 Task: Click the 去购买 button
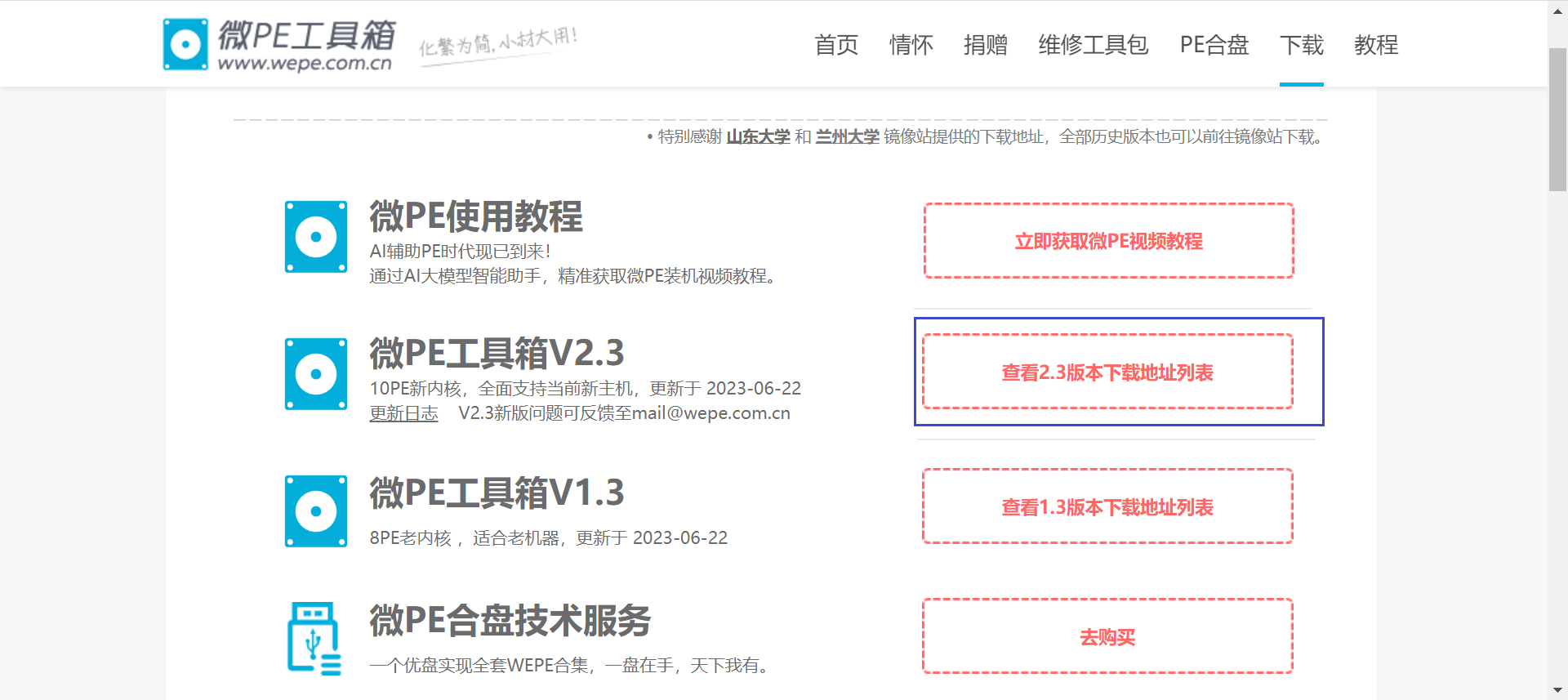click(1108, 637)
